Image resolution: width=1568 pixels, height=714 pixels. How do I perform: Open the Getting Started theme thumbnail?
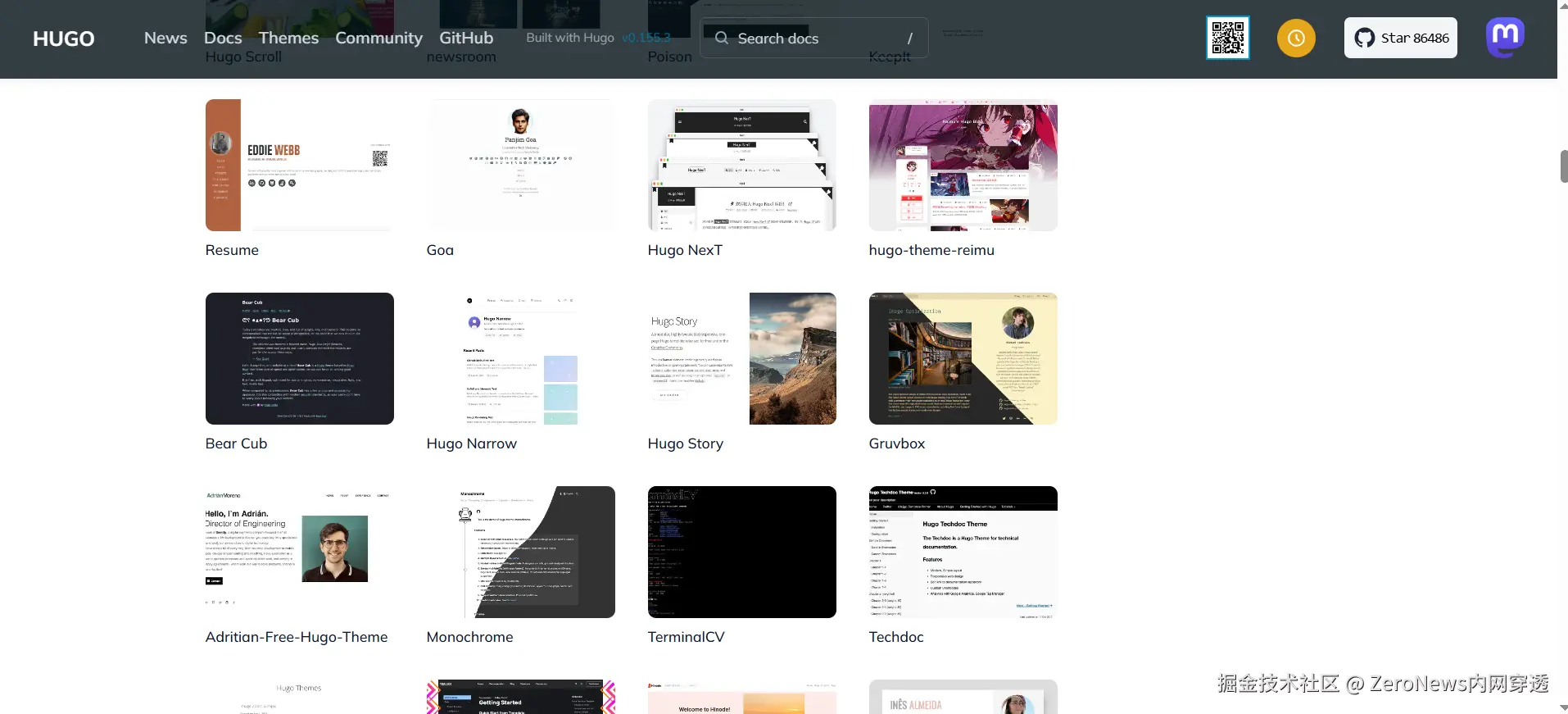click(x=521, y=697)
